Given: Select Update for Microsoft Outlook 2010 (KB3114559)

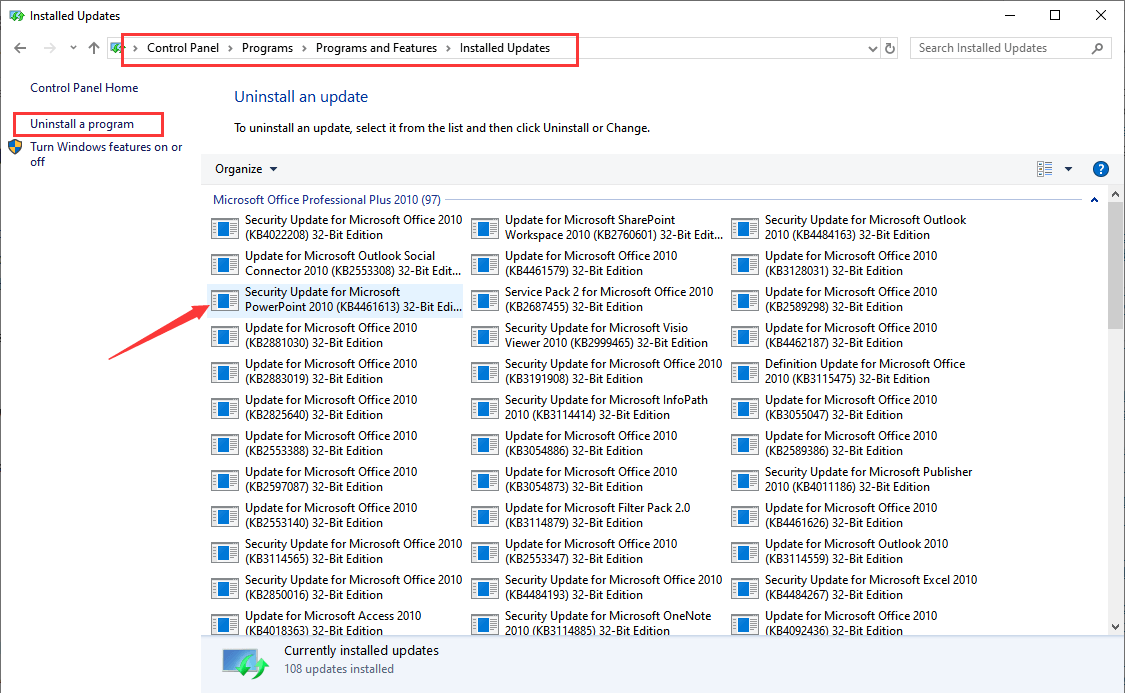Looking at the screenshot, I should (855, 552).
